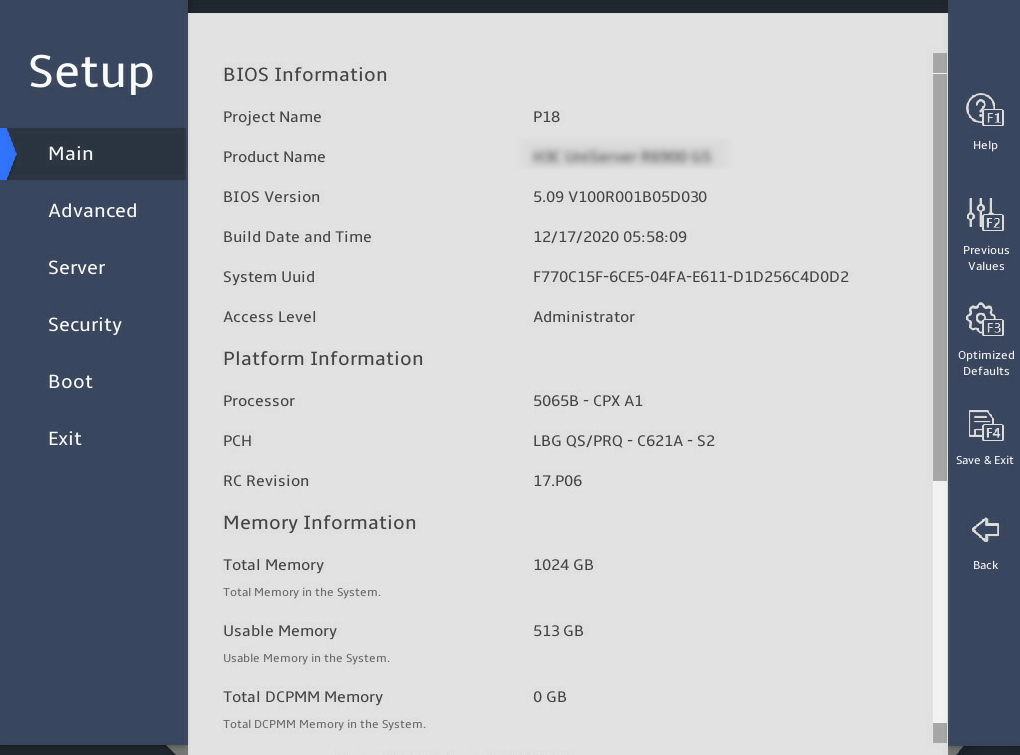This screenshot has width=1020, height=755.
Task: Select BIOS version value 5.09 V100R001B05D030
Action: (620, 197)
